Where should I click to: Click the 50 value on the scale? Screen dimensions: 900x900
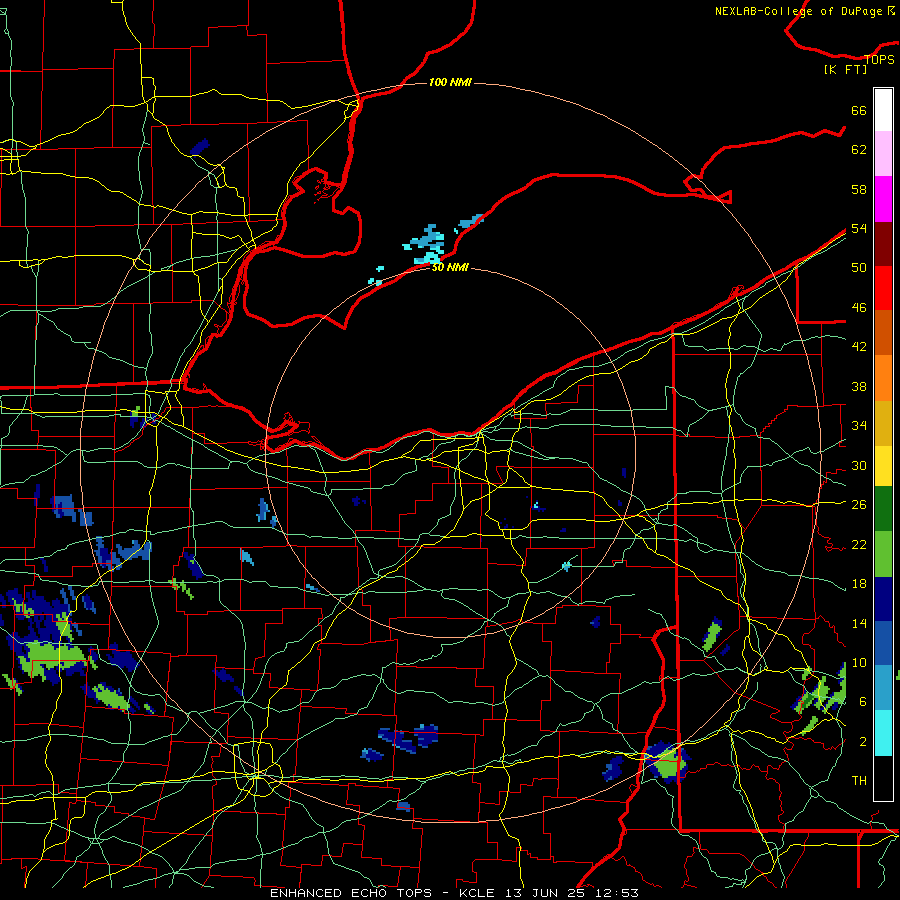(x=859, y=268)
